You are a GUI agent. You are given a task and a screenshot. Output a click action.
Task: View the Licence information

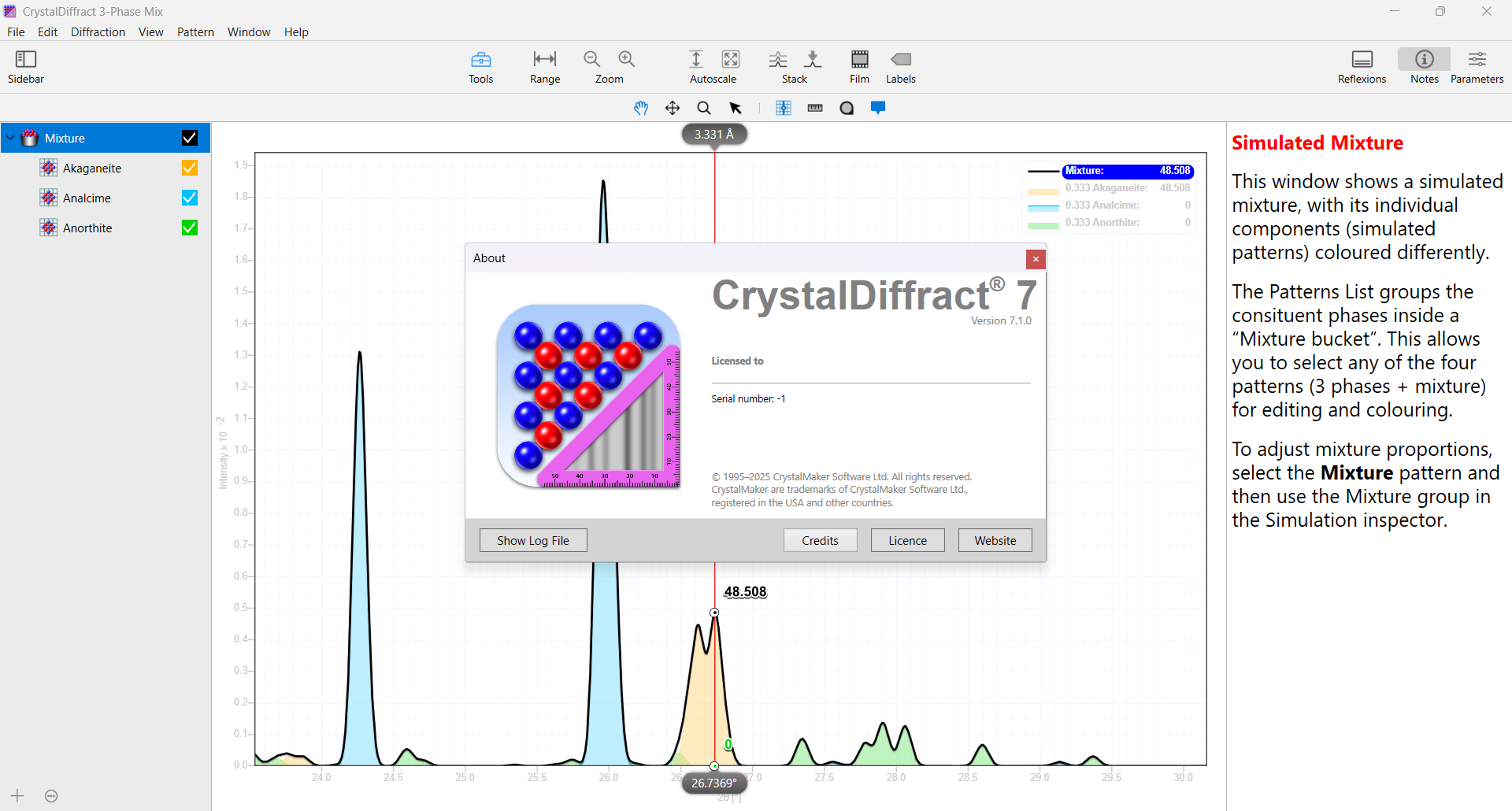tap(907, 540)
